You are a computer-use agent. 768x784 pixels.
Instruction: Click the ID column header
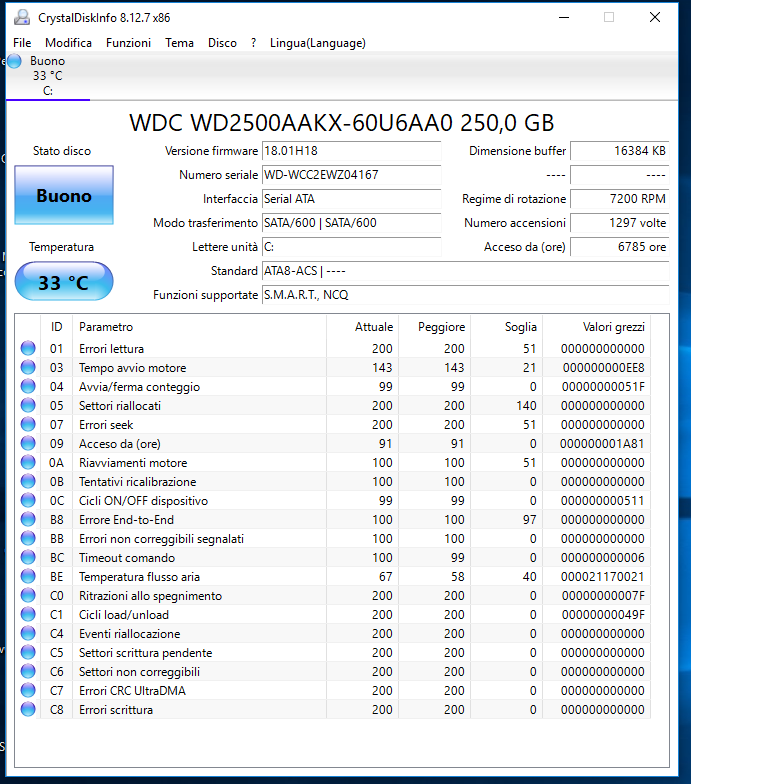[x=56, y=327]
